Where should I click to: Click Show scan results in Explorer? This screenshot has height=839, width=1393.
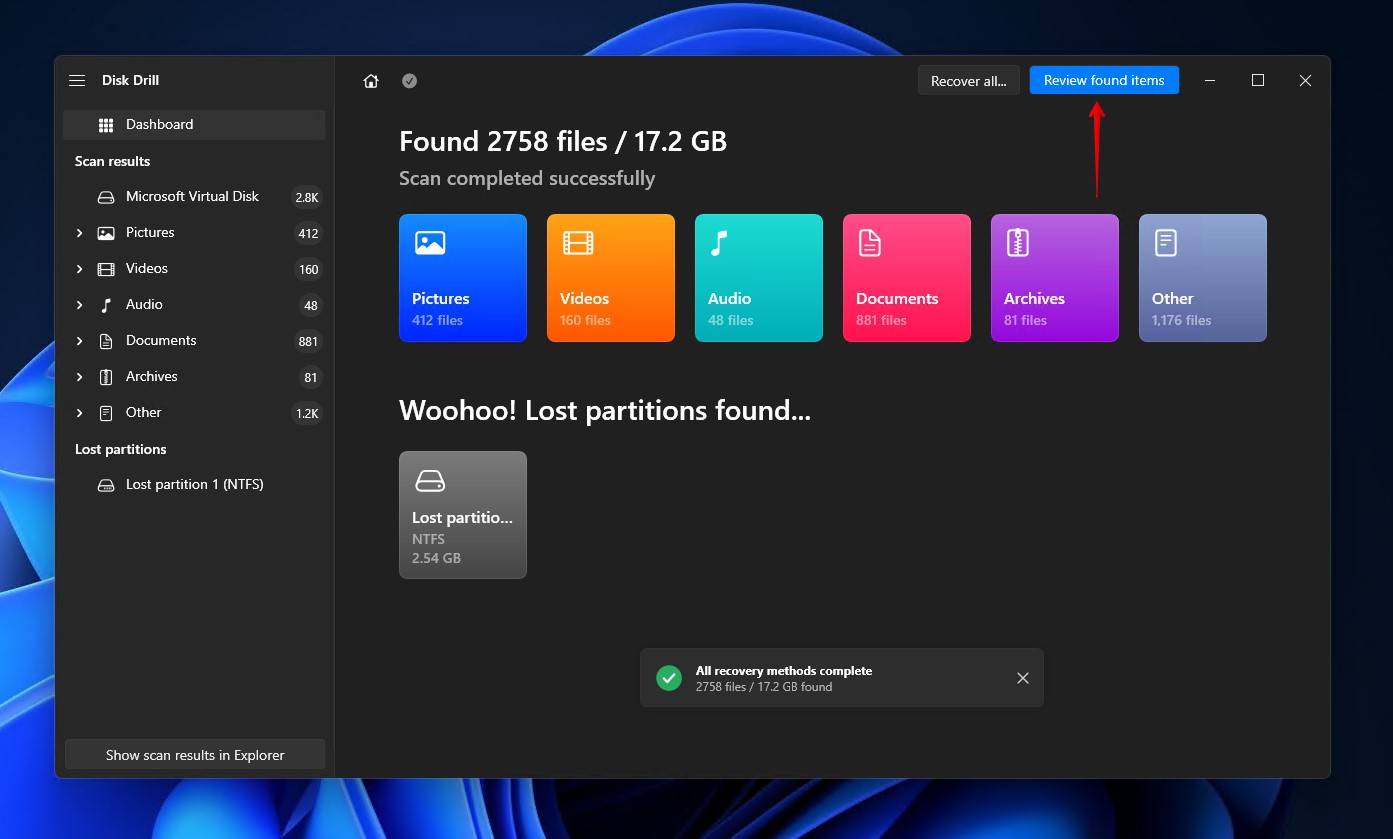[195, 755]
